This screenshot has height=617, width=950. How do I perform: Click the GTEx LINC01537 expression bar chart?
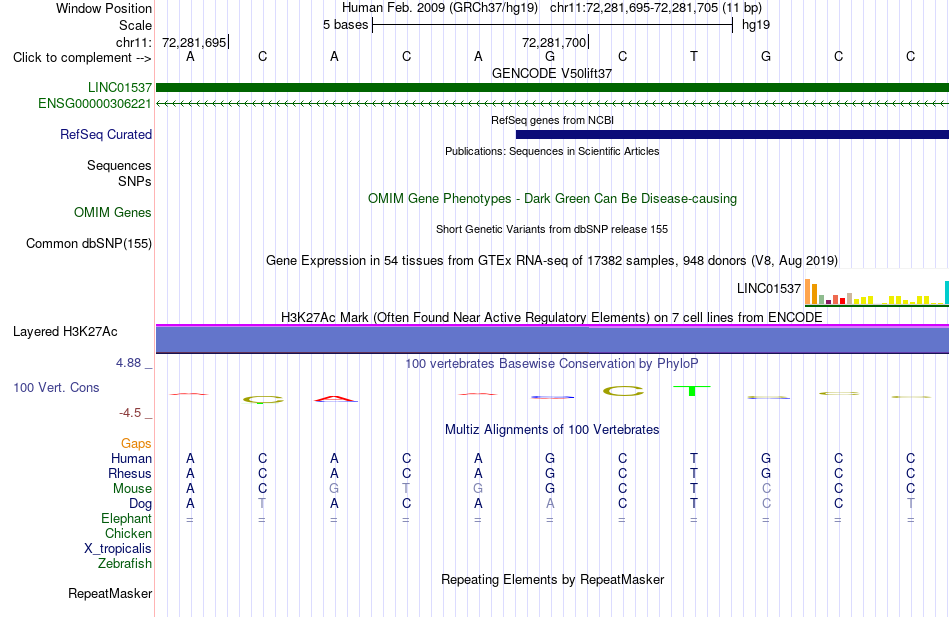[x=877, y=292]
